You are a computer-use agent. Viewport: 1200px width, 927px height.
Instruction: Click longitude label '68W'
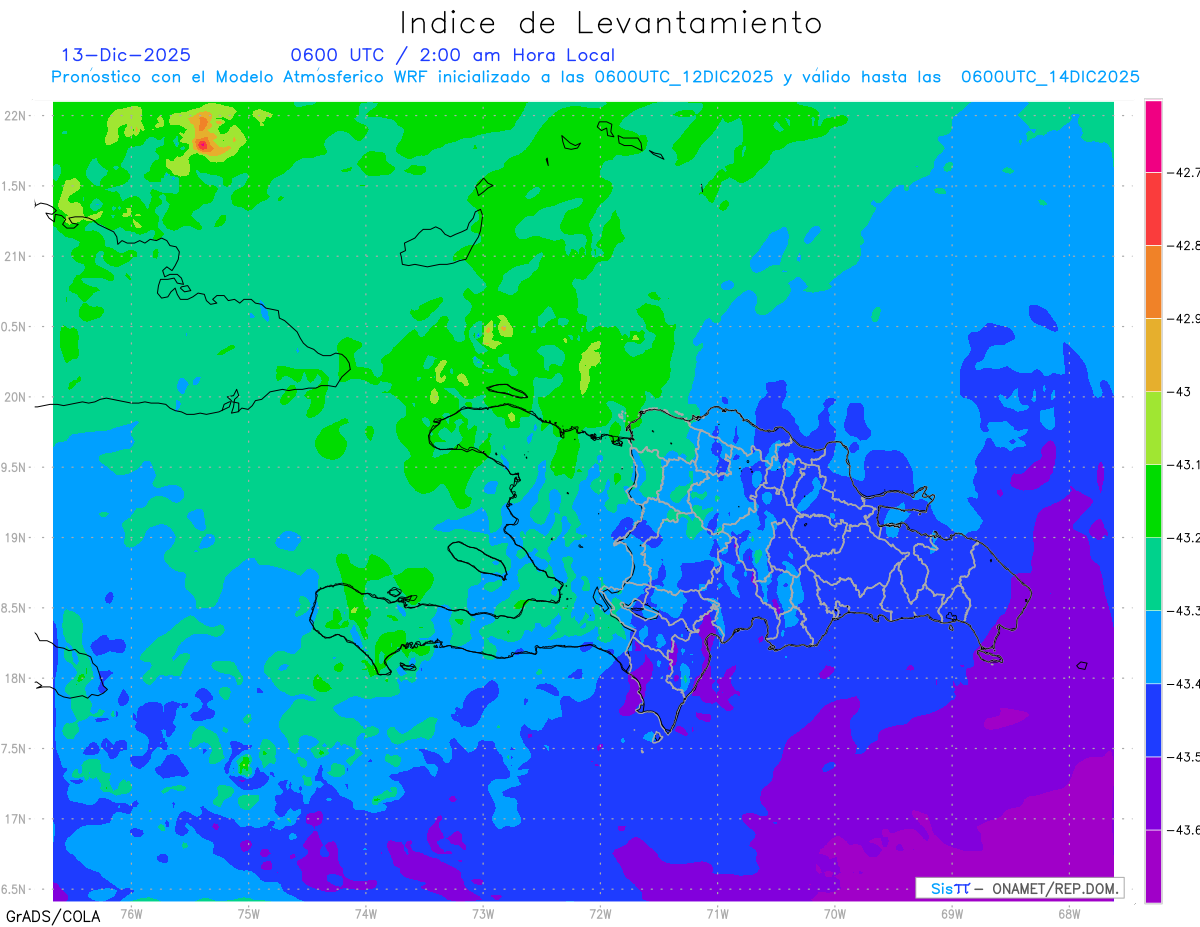coord(1068,913)
